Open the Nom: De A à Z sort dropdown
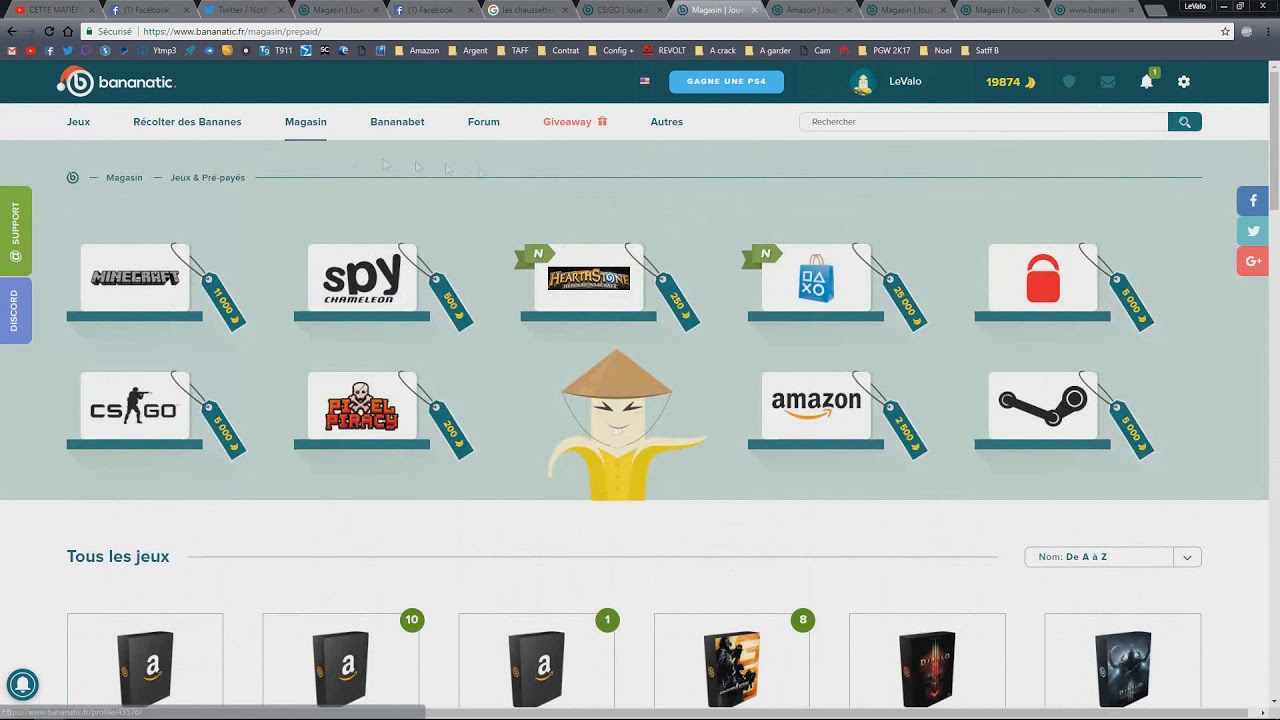This screenshot has height=720, width=1280. coord(1113,557)
